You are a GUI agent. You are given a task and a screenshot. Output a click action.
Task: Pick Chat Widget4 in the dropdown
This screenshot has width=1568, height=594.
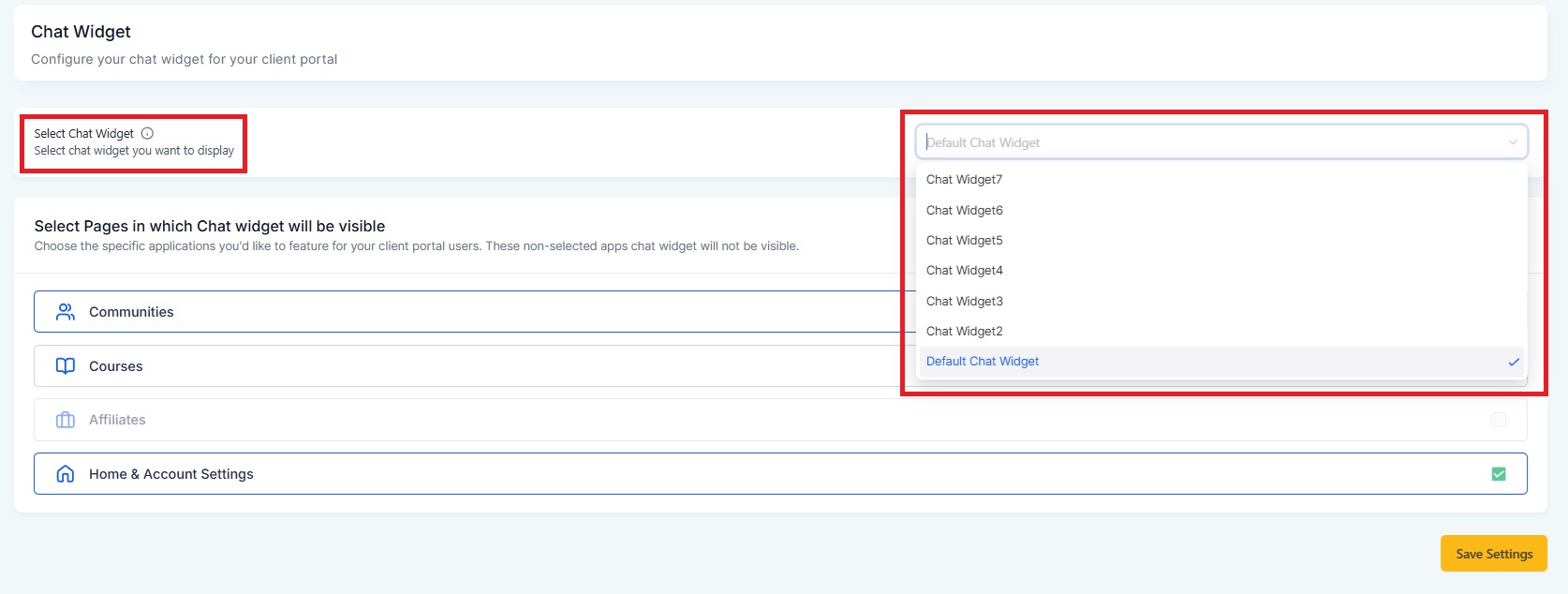[x=965, y=271]
